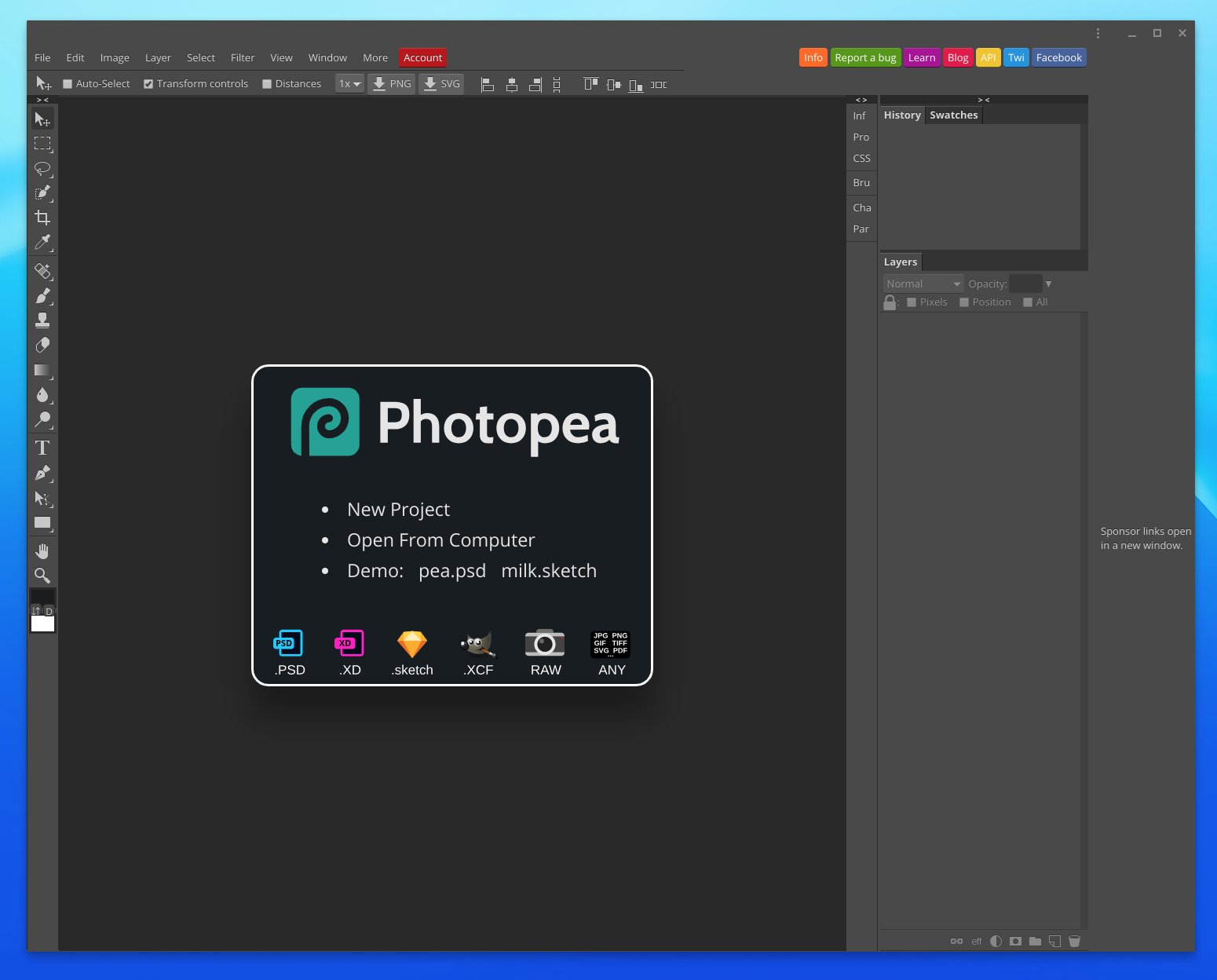The image size is (1217, 980).
Task: Open the Opacity slider arrow
Action: pyautogui.click(x=1048, y=283)
